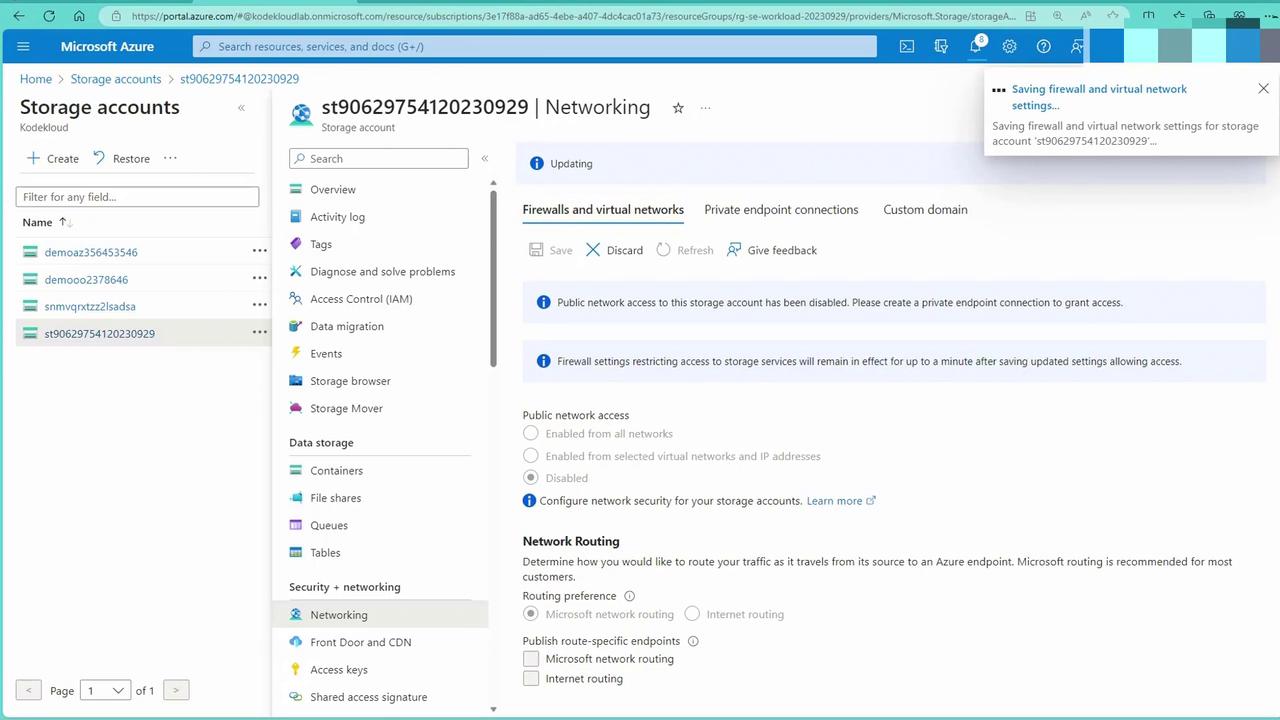Select Enabled from selected virtual networks radio
The image size is (1280, 720).
point(531,456)
